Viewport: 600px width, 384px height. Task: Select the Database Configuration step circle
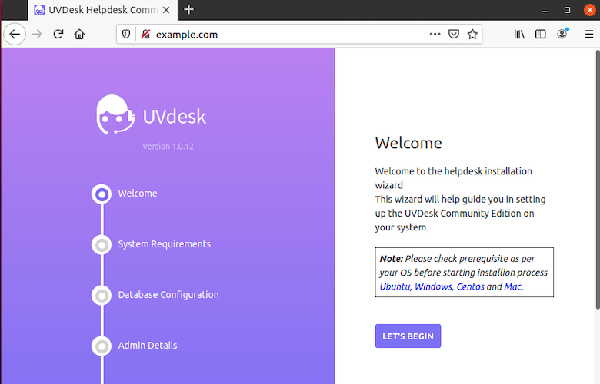coord(102,295)
